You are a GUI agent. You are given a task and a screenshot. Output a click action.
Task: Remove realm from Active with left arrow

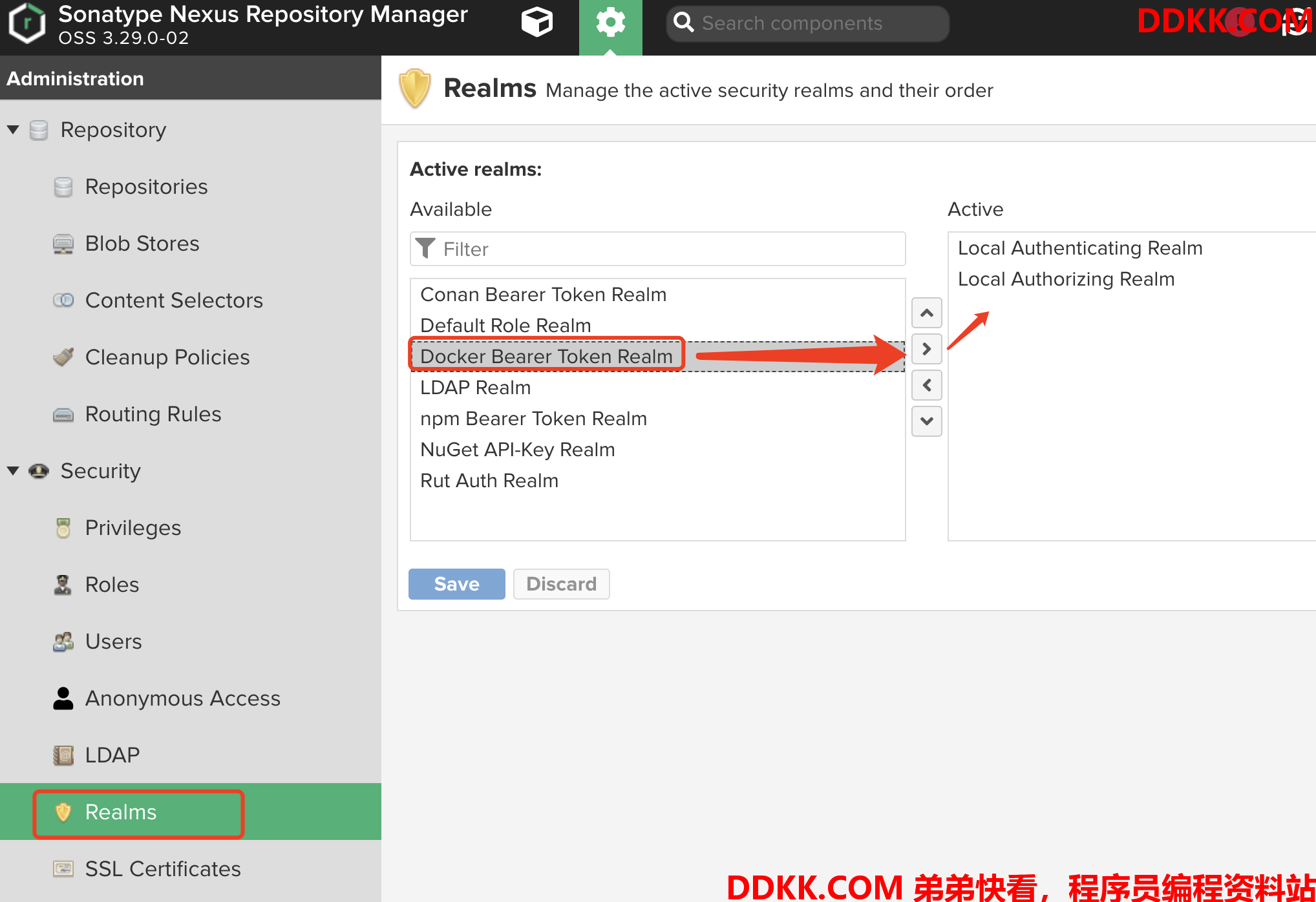tap(926, 385)
